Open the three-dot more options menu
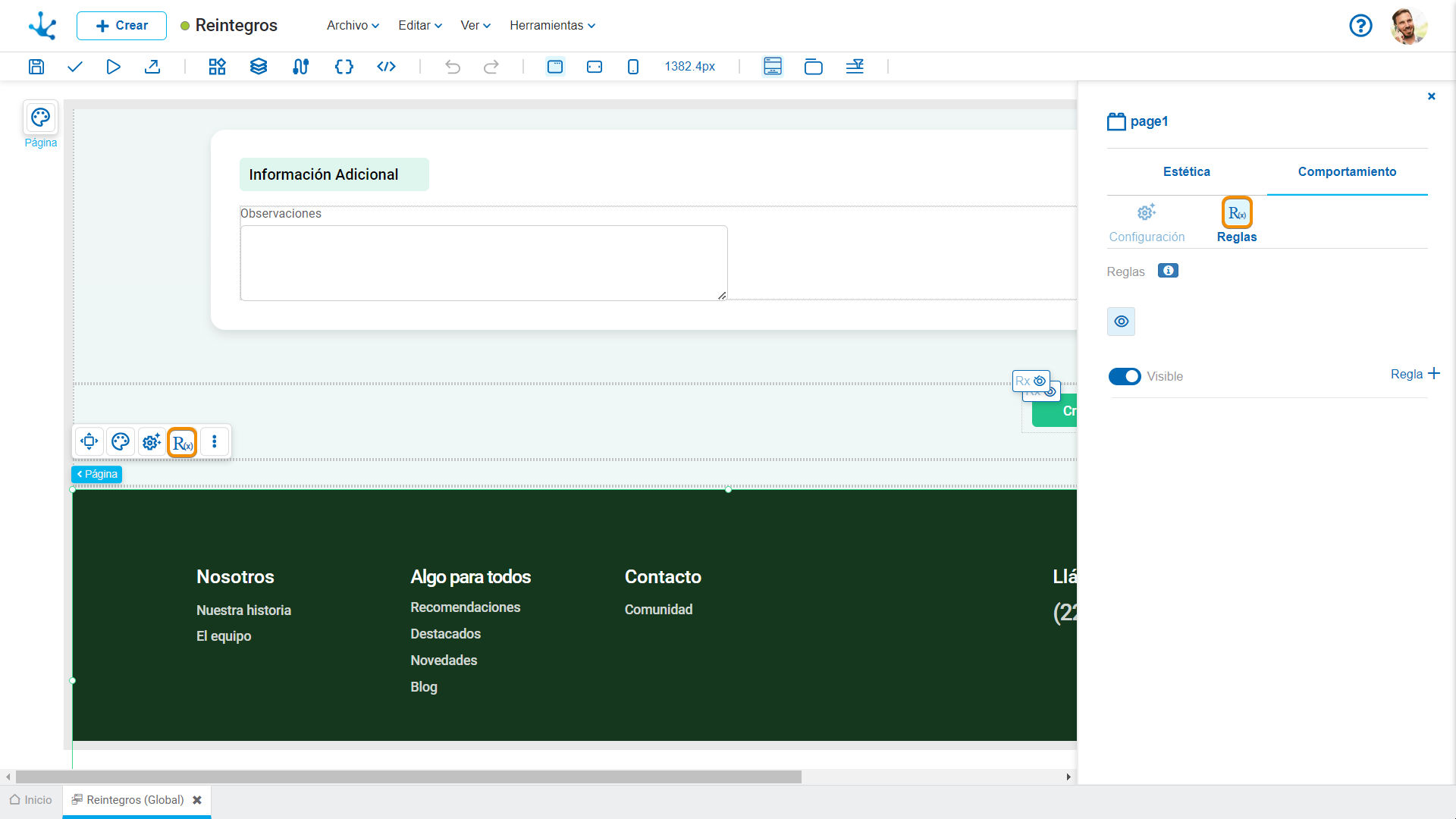Viewport: 1456px width, 819px height. pyautogui.click(x=215, y=441)
